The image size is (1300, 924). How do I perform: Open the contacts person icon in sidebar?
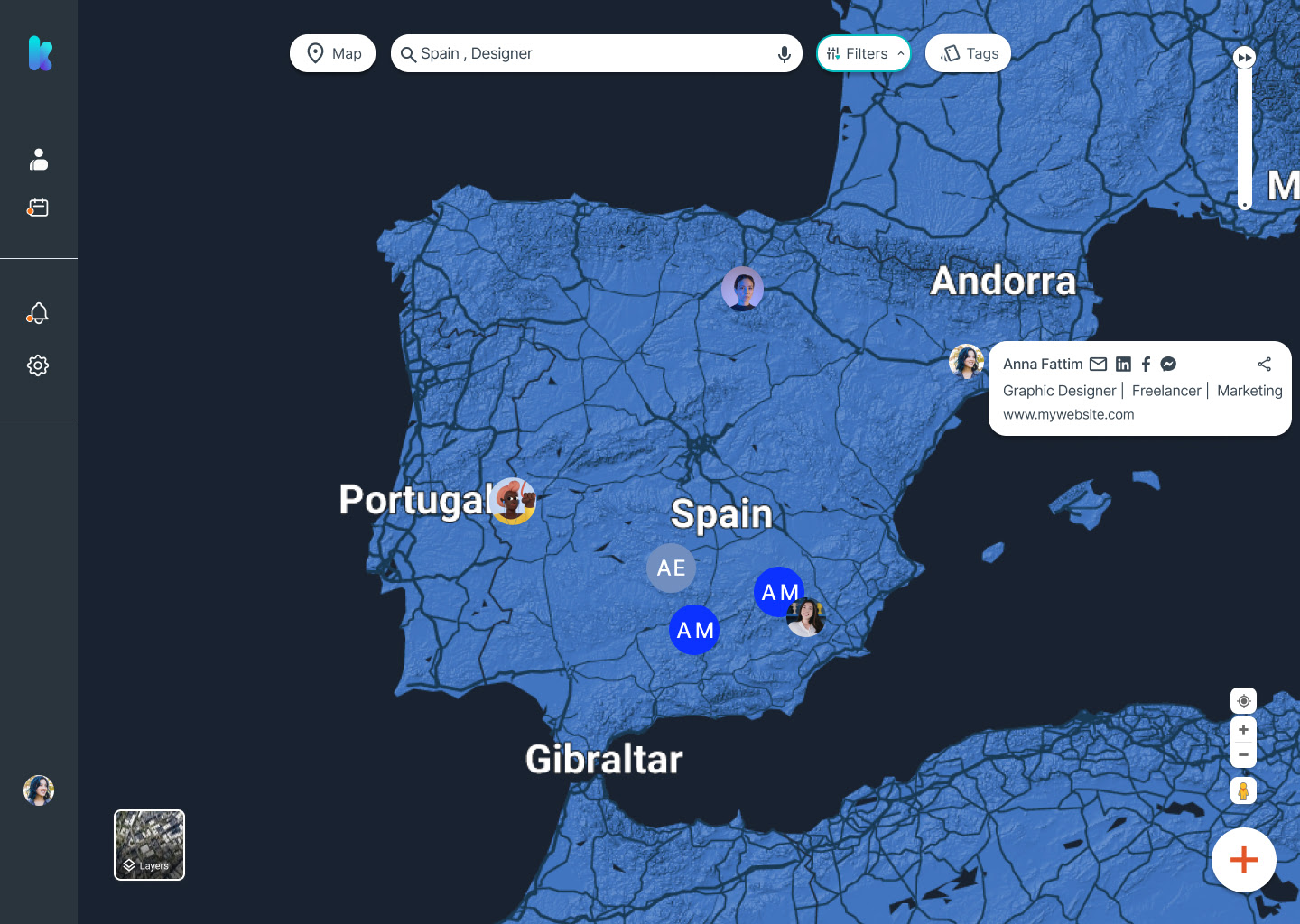tap(39, 160)
